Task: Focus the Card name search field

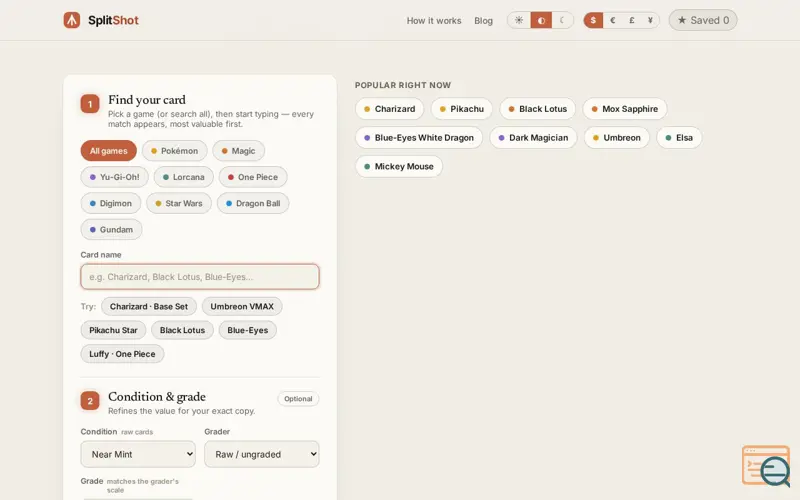Action: [200, 277]
